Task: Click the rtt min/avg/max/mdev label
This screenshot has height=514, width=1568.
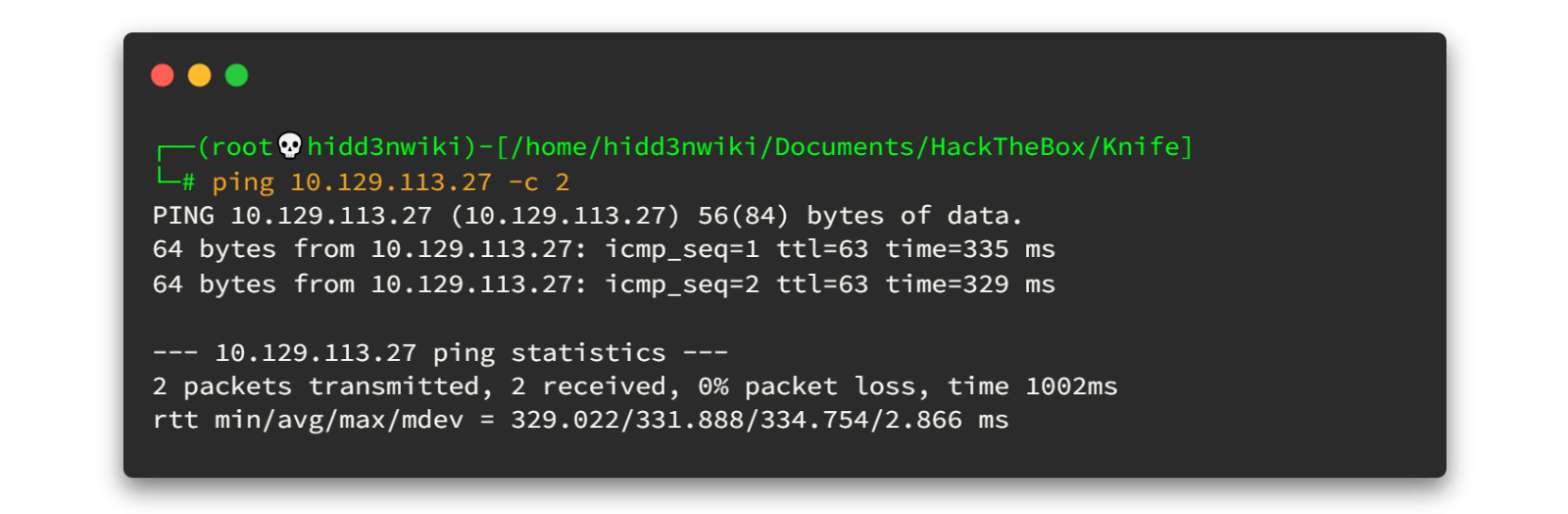Action: pos(308,420)
